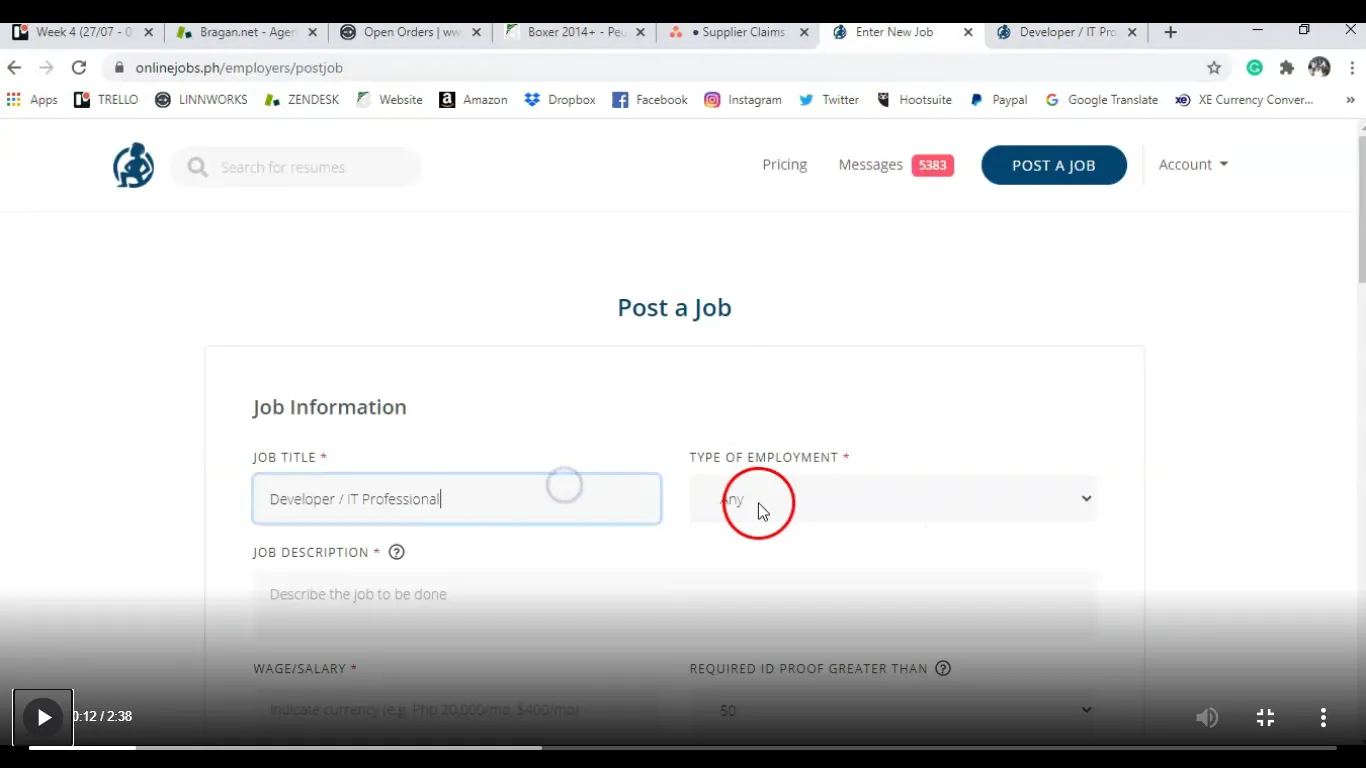Go back with the browser back arrow
This screenshot has width=1366, height=768.
(14, 68)
